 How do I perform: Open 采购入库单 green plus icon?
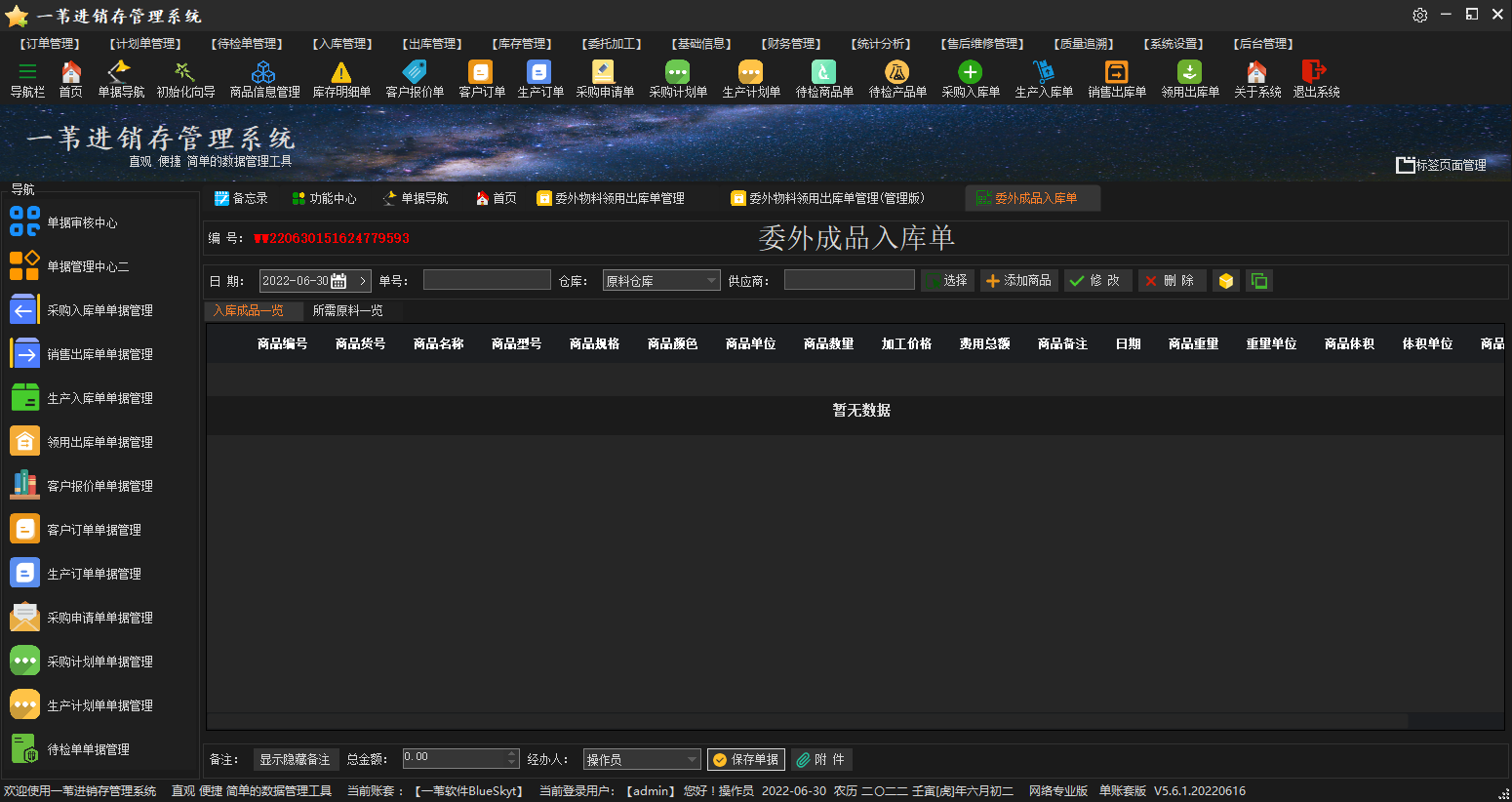[970, 71]
